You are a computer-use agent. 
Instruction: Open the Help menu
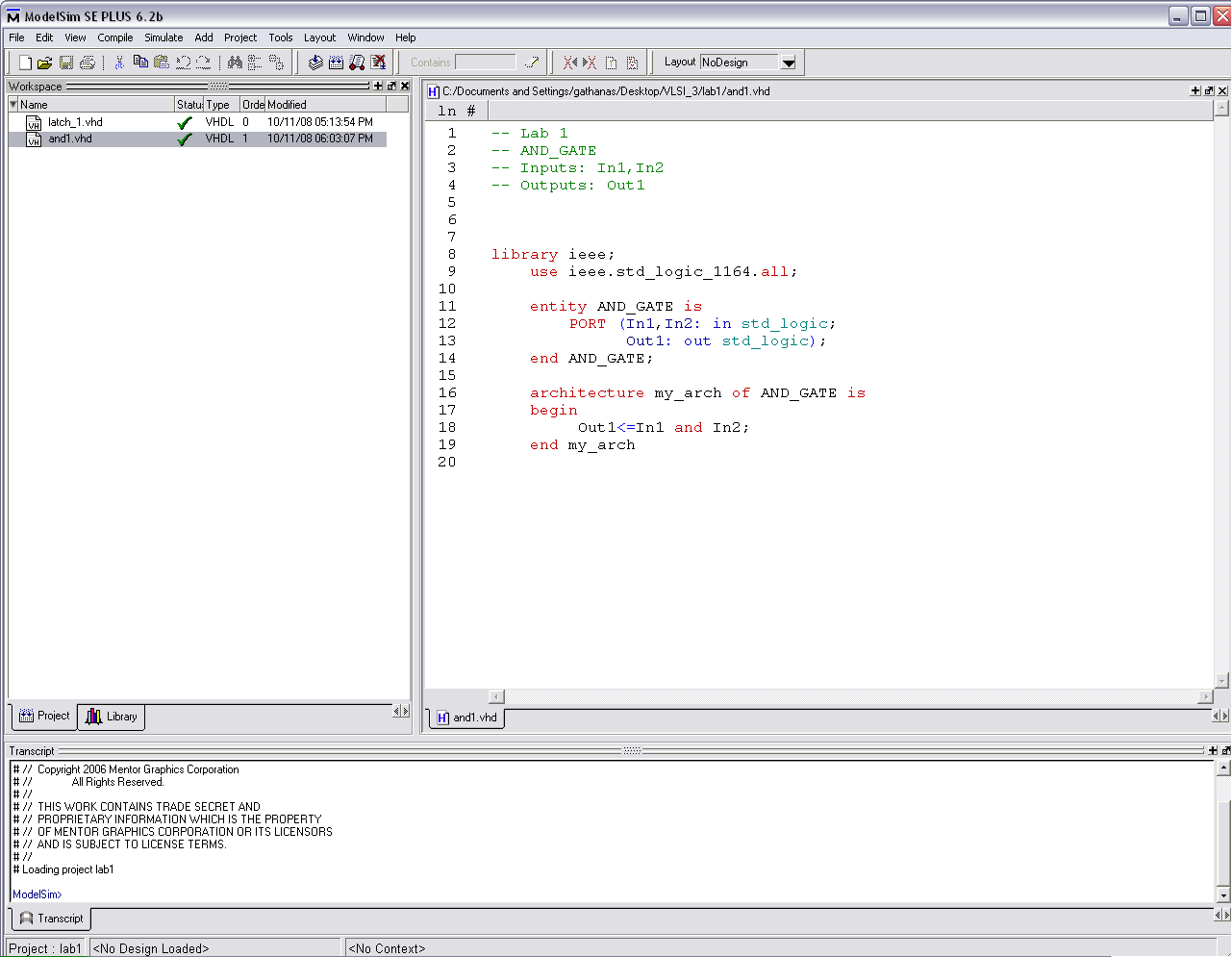coord(406,38)
